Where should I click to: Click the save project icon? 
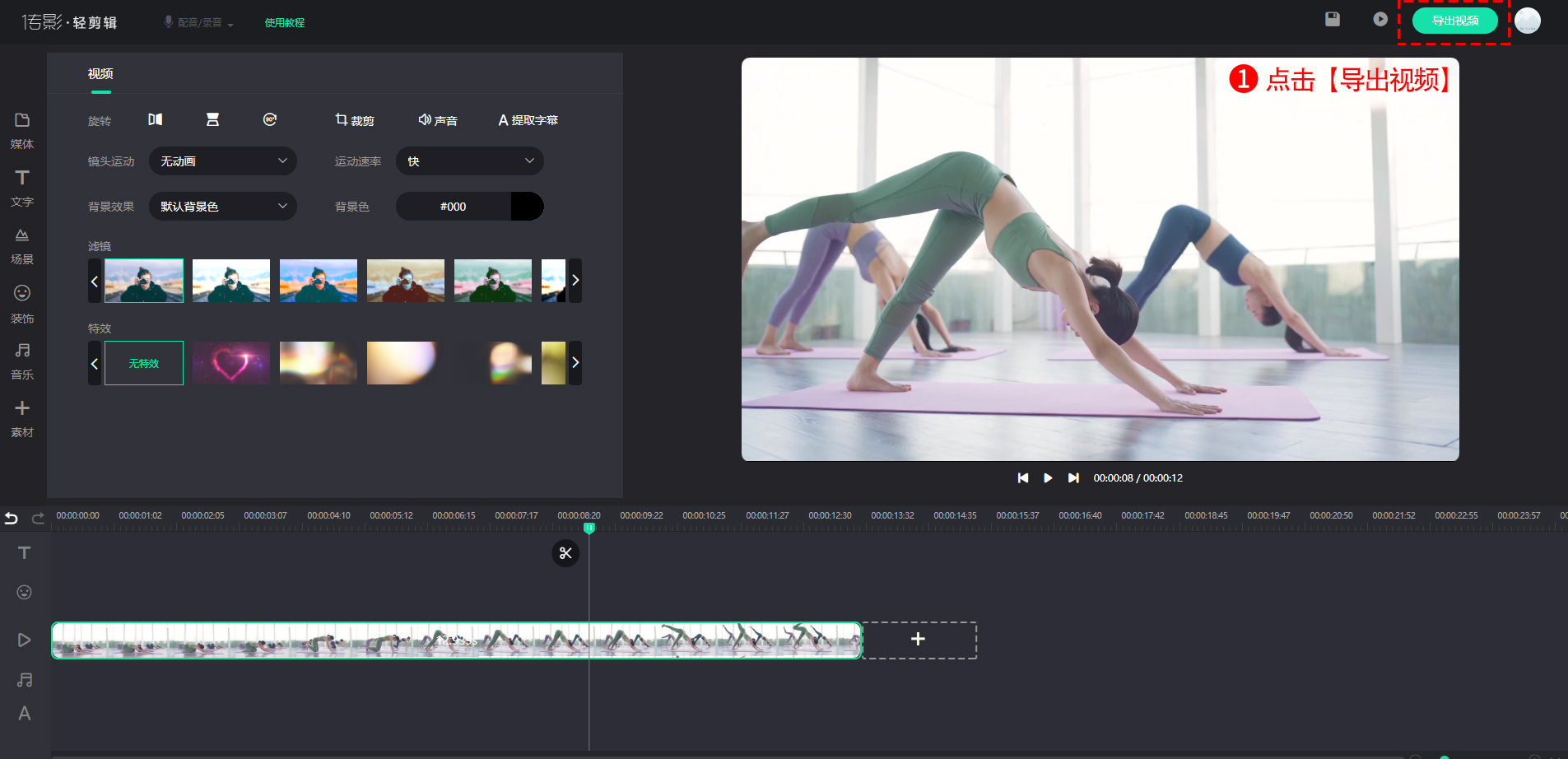click(x=1333, y=19)
